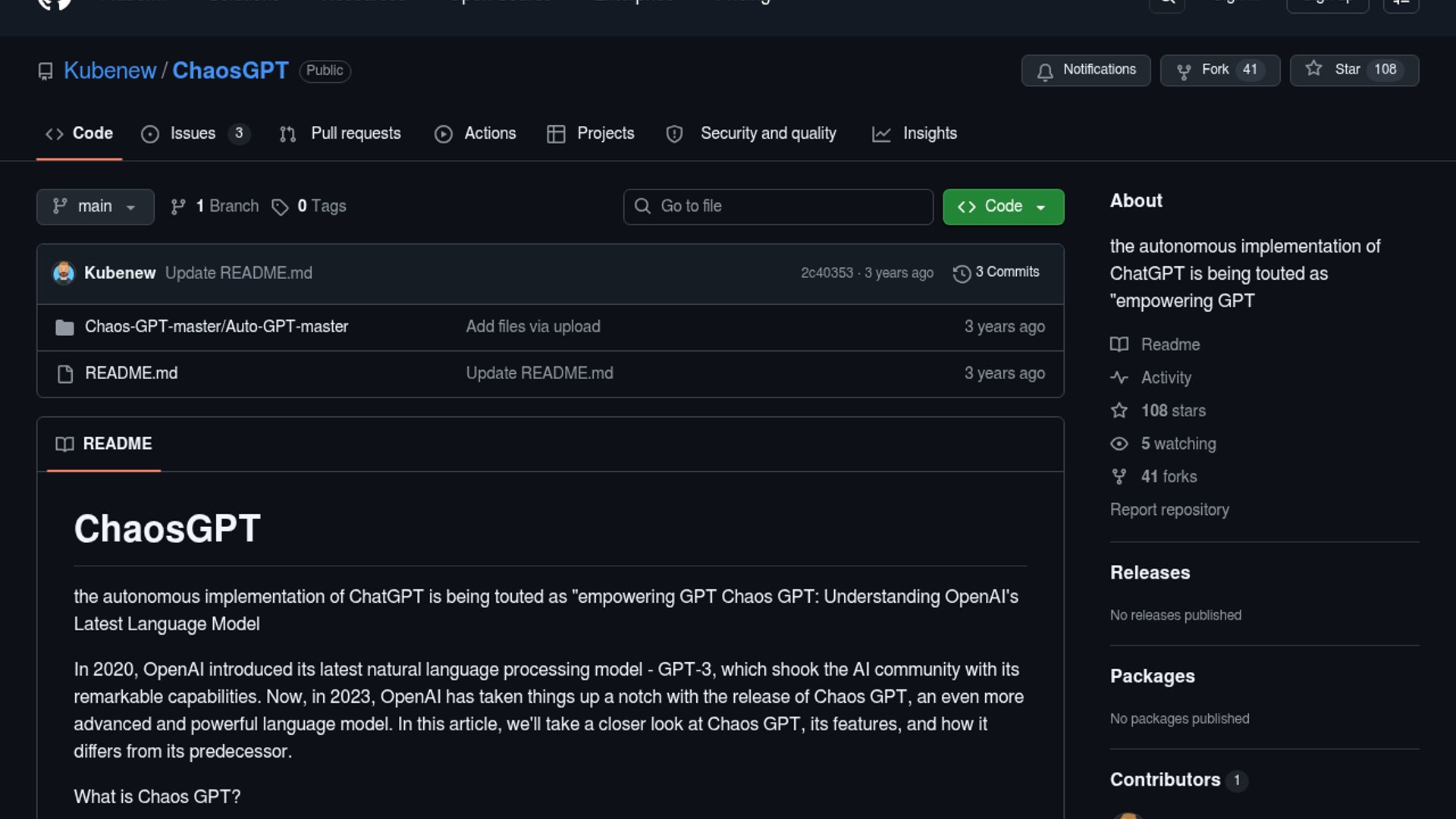Expand the green Code dropdown button
Screen dimensions: 1456x819
click(1003, 206)
